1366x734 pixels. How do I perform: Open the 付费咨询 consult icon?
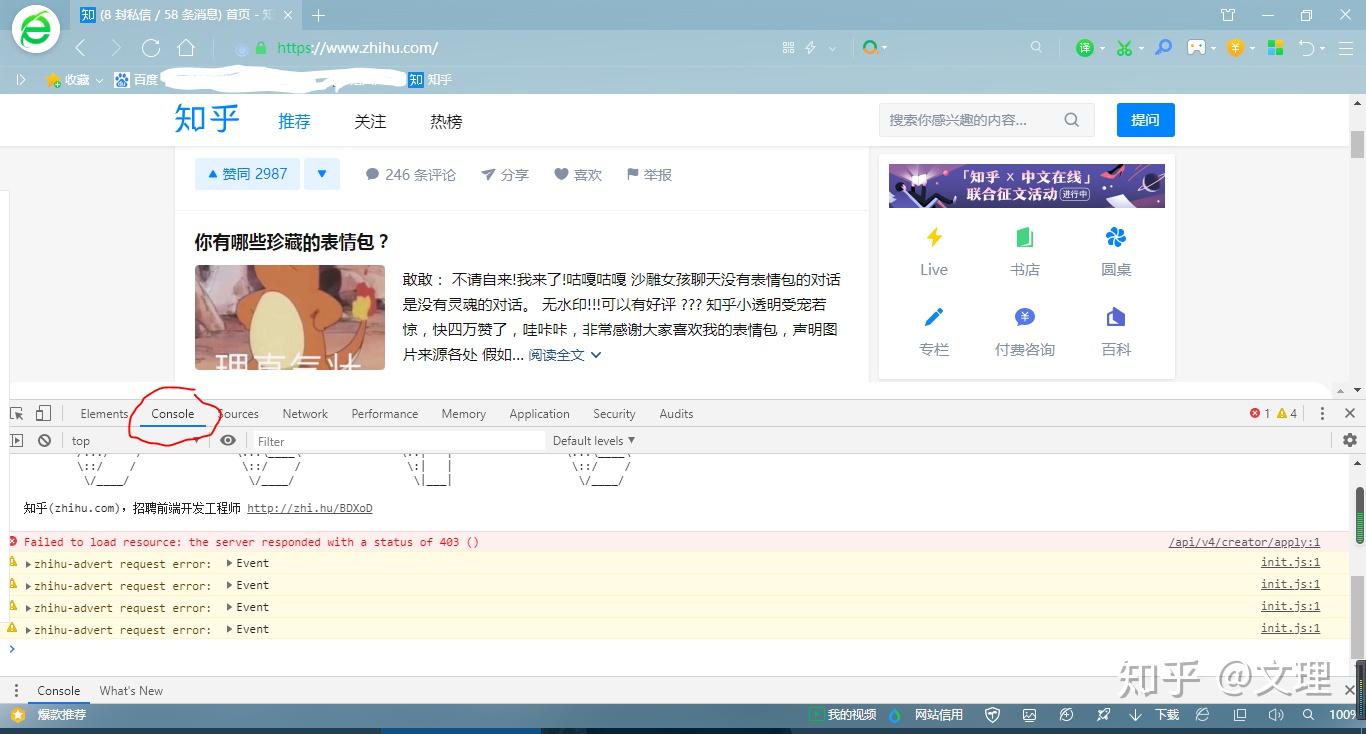point(1025,317)
